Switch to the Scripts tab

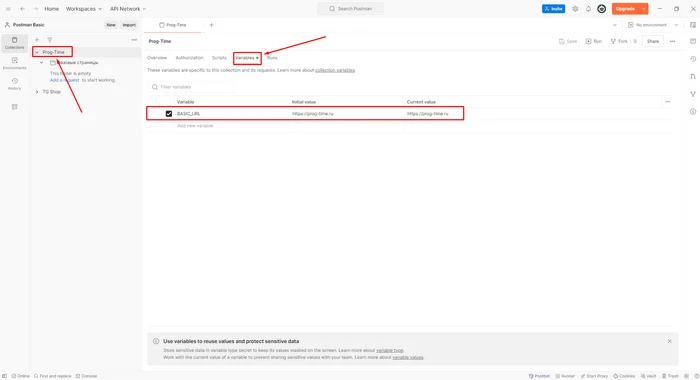(x=219, y=58)
